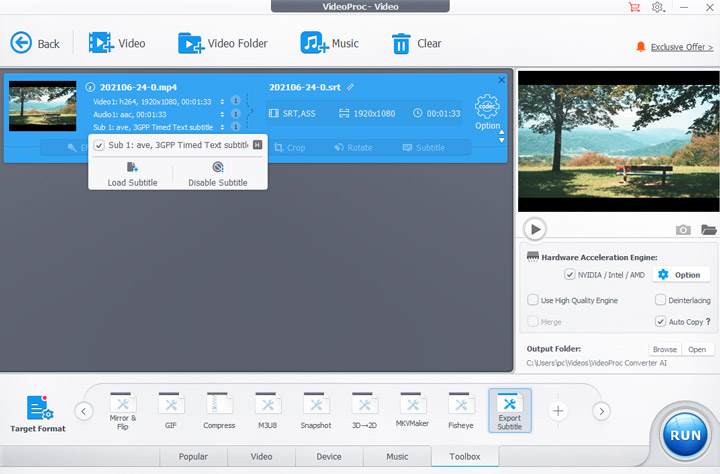
Task: Remove the 202106-24-0.mp4 item with its X
Action: (x=501, y=80)
